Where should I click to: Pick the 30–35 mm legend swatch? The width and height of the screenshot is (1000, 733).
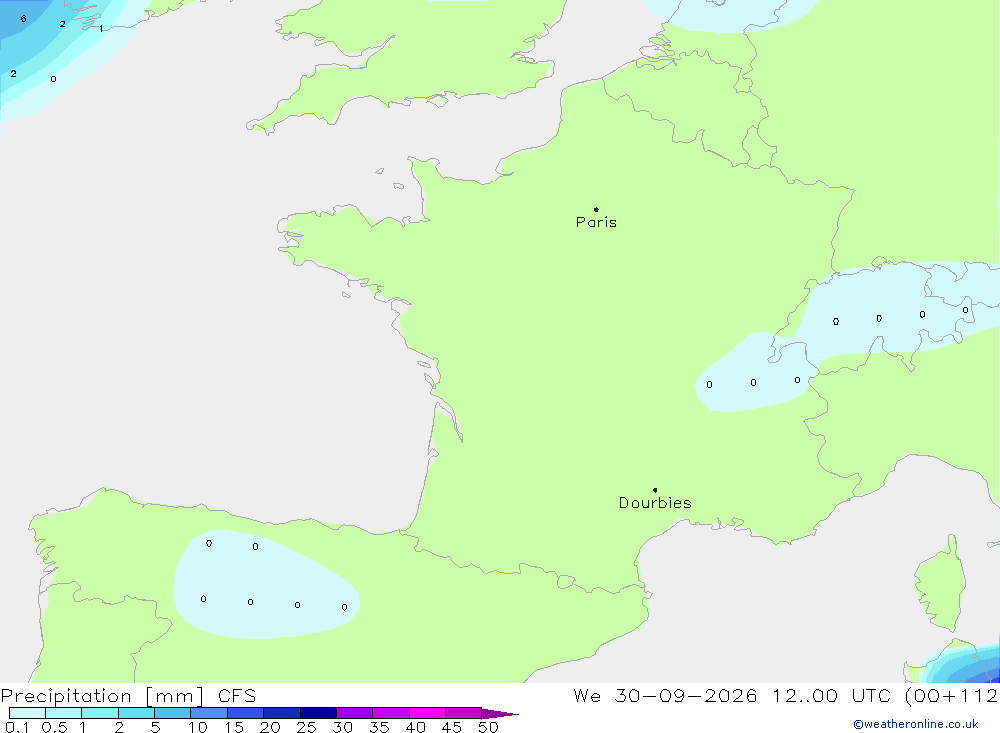pos(355,713)
